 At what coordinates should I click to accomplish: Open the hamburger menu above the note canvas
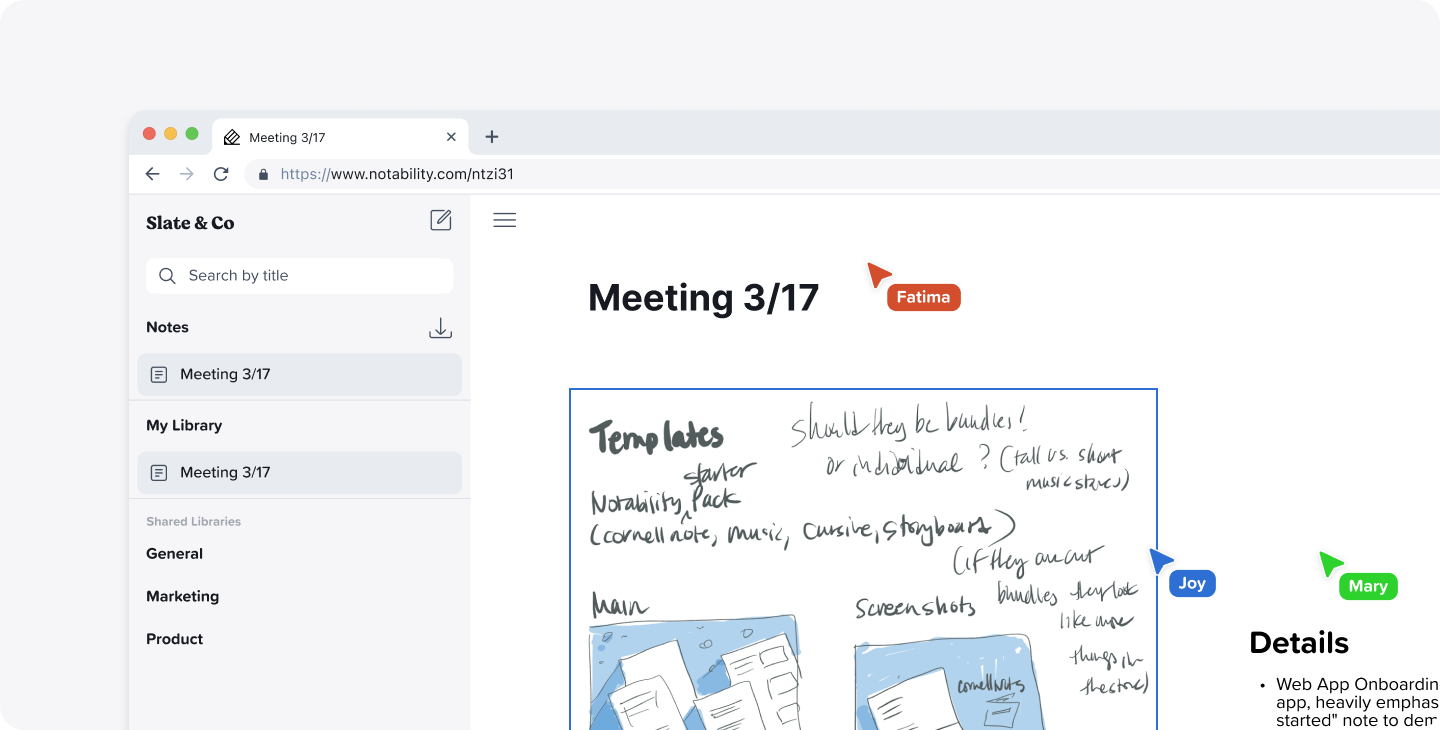(x=505, y=220)
